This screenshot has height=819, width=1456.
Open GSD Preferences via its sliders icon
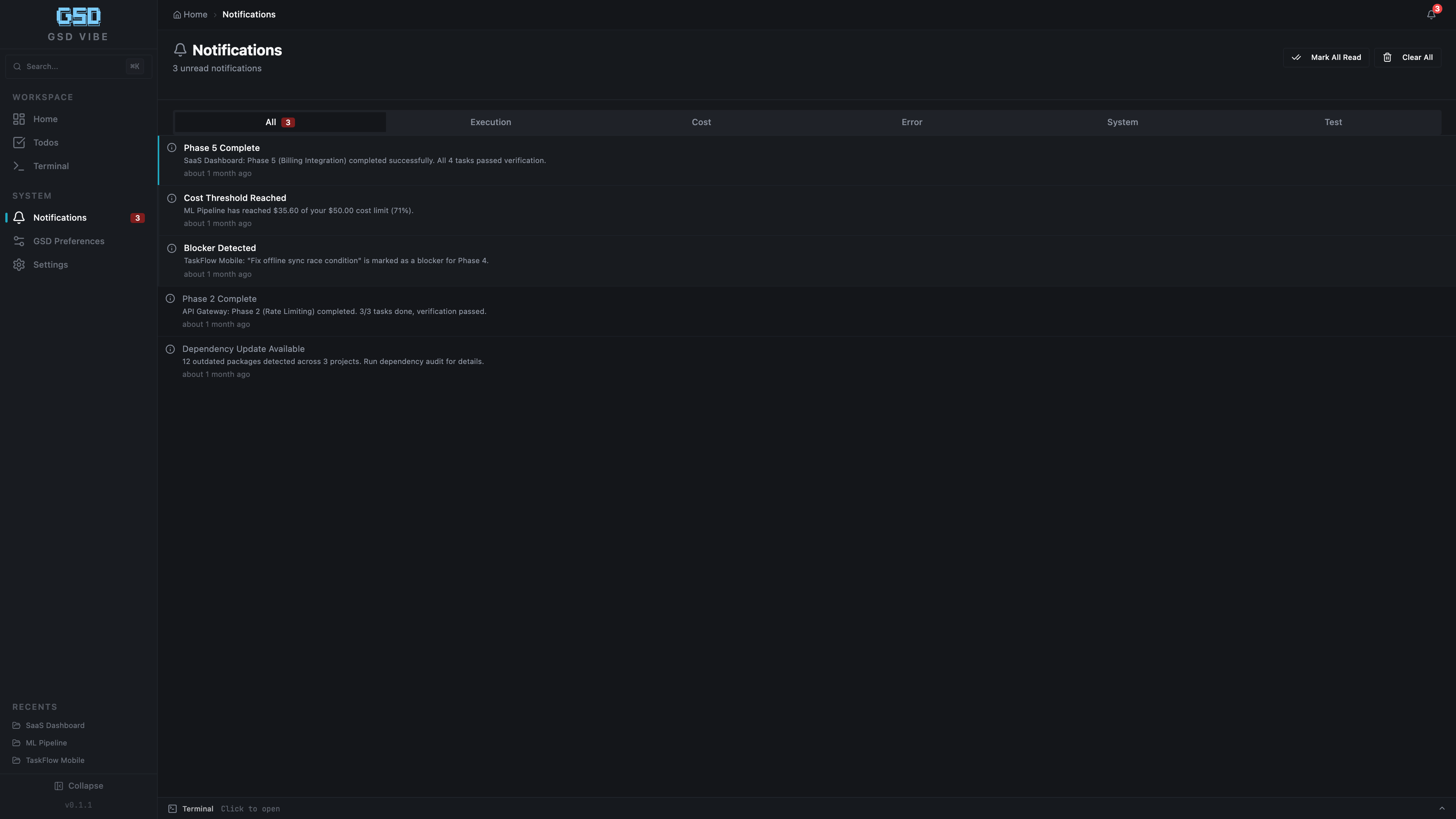click(19, 241)
